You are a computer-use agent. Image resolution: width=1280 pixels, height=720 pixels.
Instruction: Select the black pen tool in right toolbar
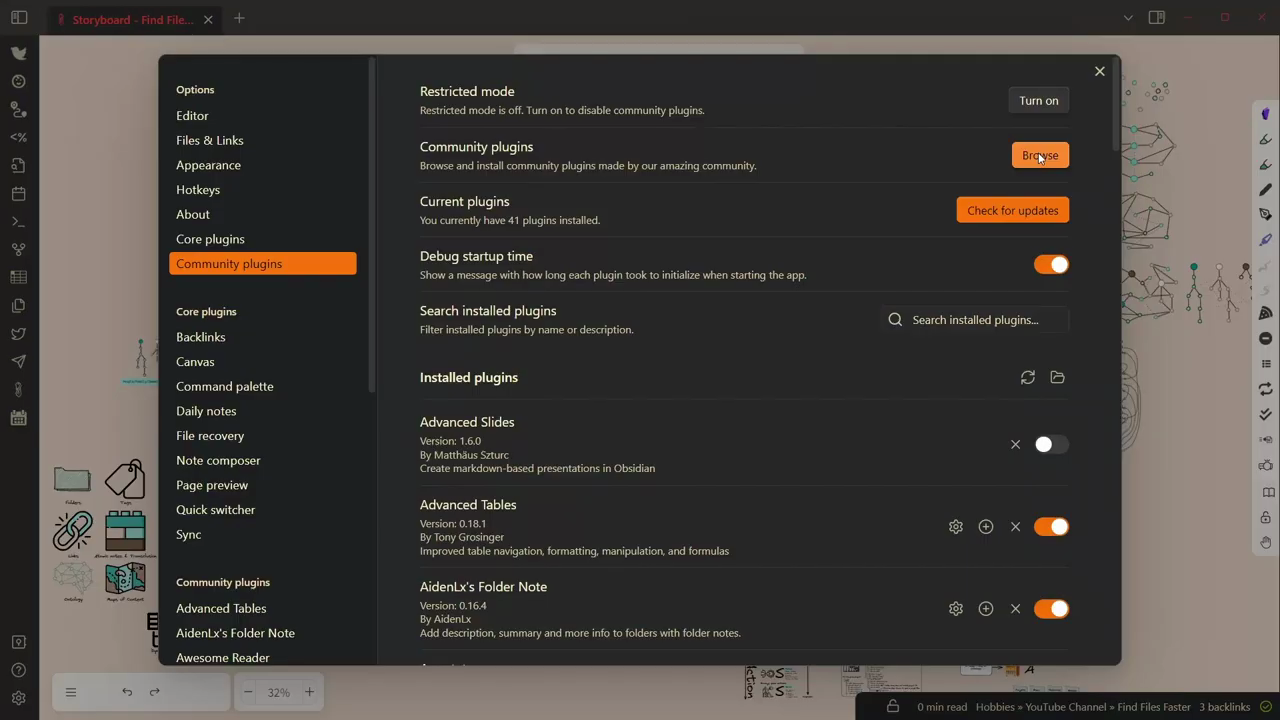pos(1265,189)
